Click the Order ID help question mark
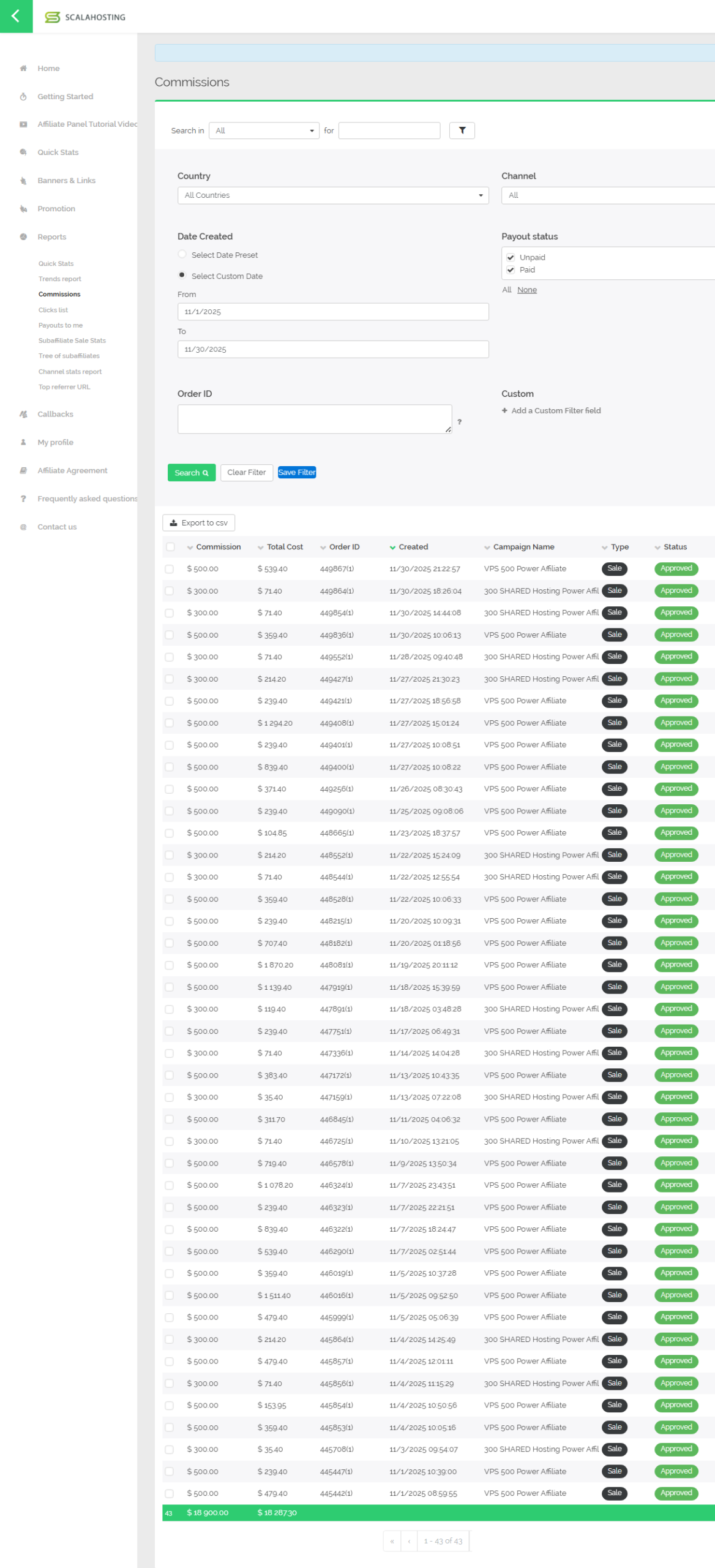This screenshot has height=1568, width=715. click(x=460, y=422)
